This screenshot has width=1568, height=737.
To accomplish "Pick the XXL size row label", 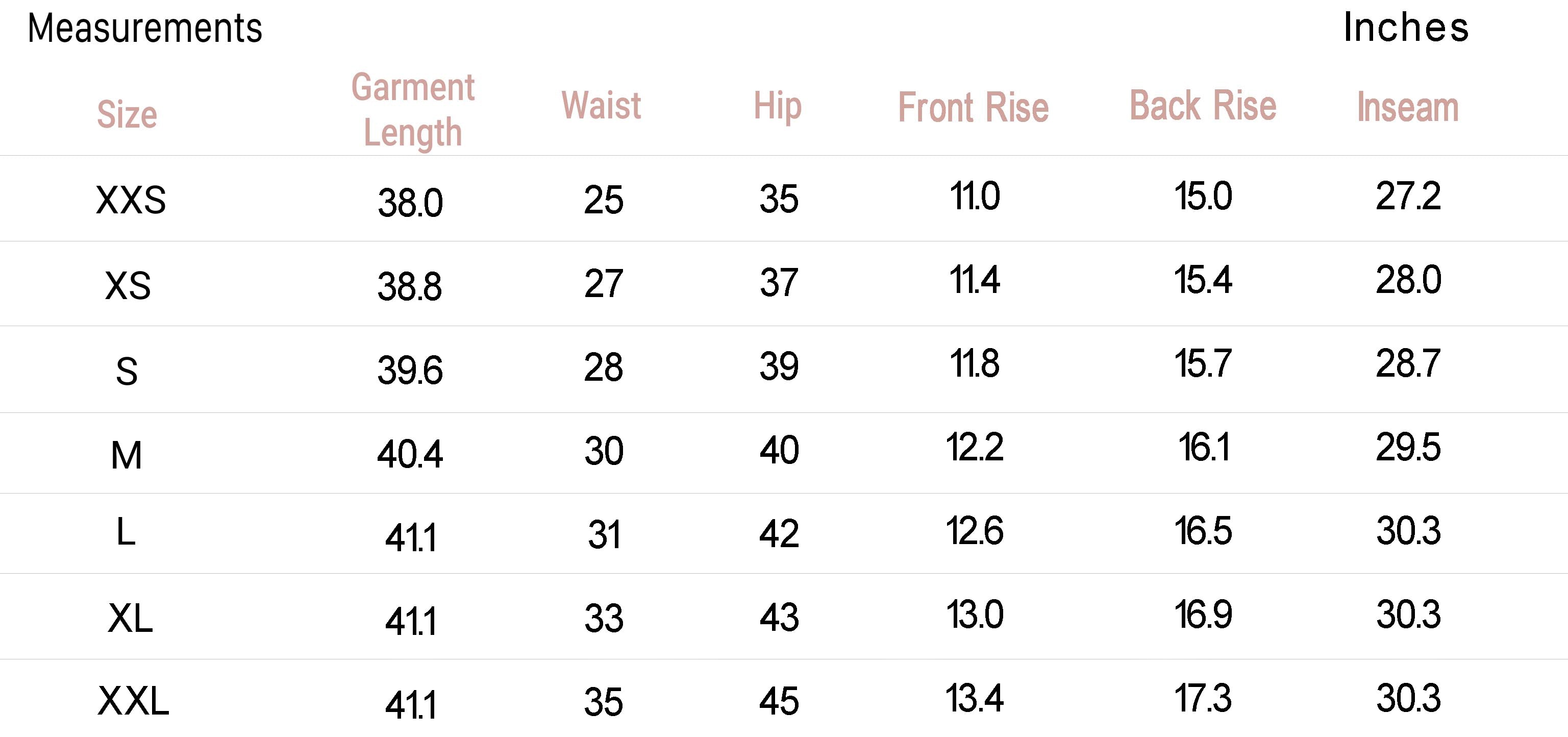I will tap(133, 700).
